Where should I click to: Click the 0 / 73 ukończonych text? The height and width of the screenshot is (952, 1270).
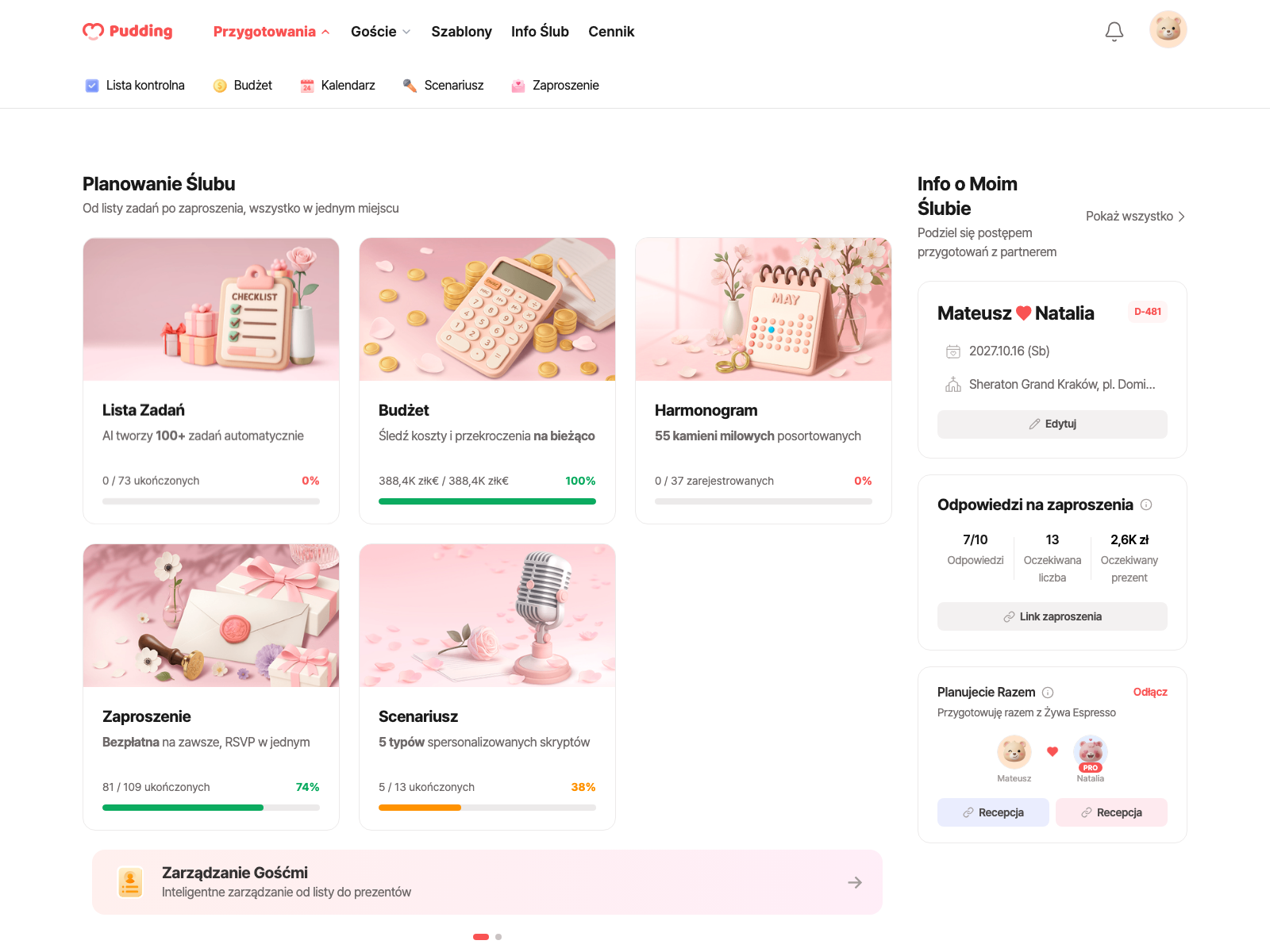click(x=151, y=481)
